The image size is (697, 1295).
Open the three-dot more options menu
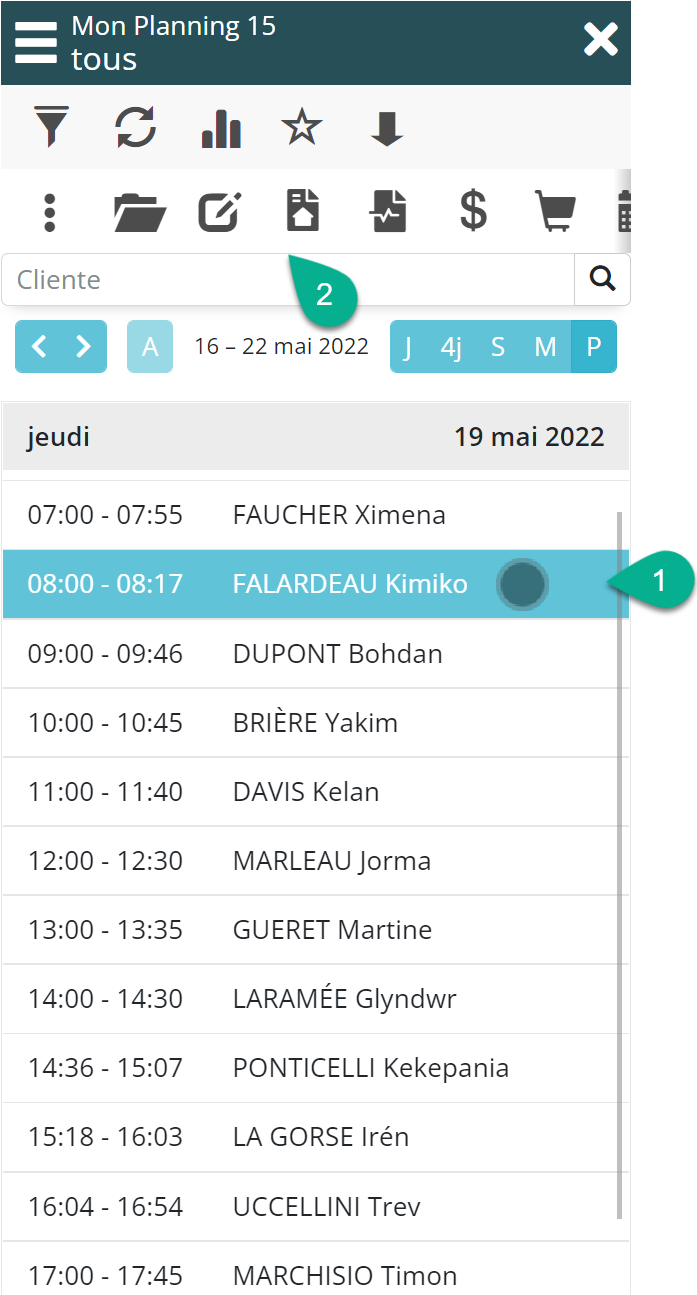point(50,212)
